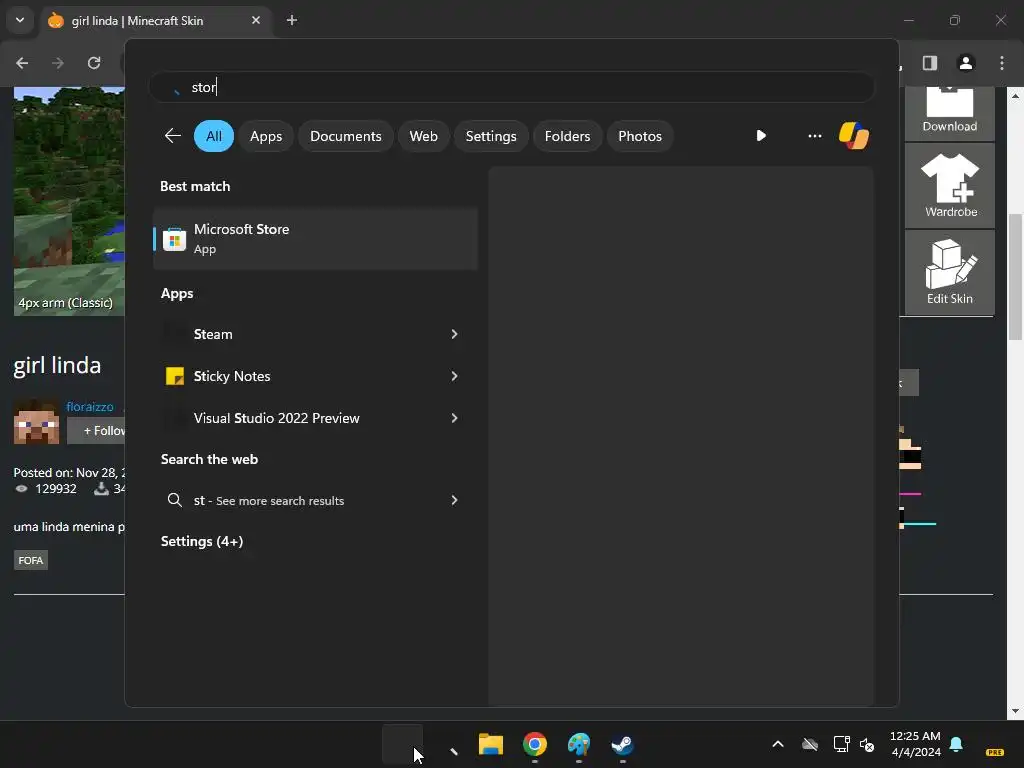Show more filters with play arrow

[761, 136]
